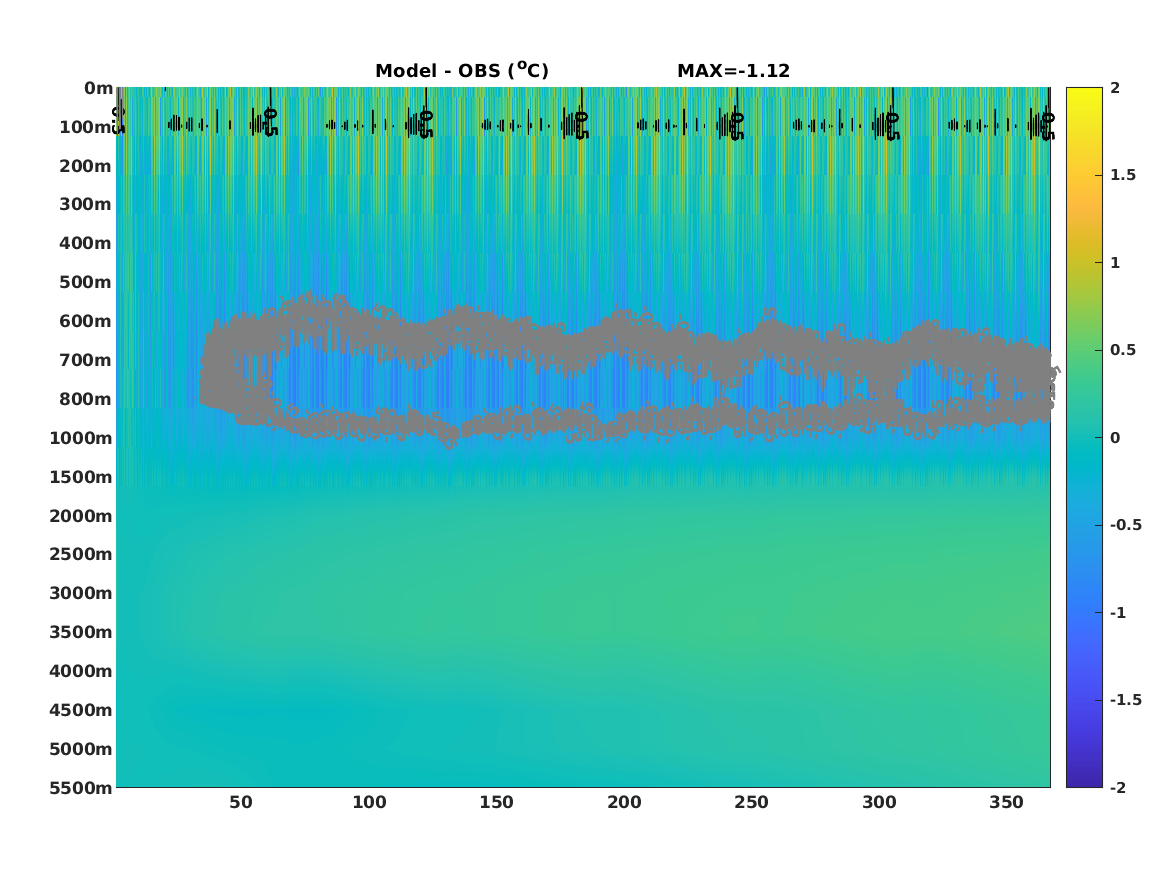Image resolution: width=1167 pixels, height=875 pixels.
Task: Click the '1000m' depth axis label
Action: pyautogui.click(x=81, y=438)
